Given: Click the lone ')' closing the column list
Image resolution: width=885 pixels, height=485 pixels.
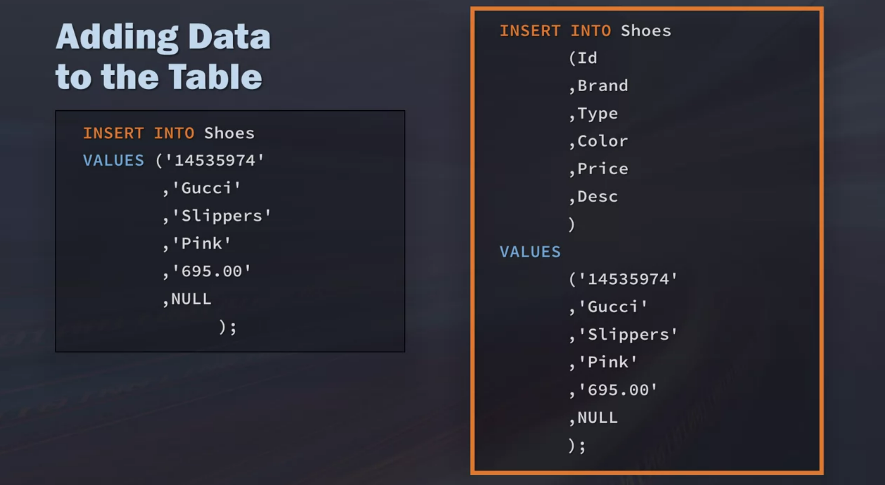Looking at the screenshot, I should [x=572, y=225].
